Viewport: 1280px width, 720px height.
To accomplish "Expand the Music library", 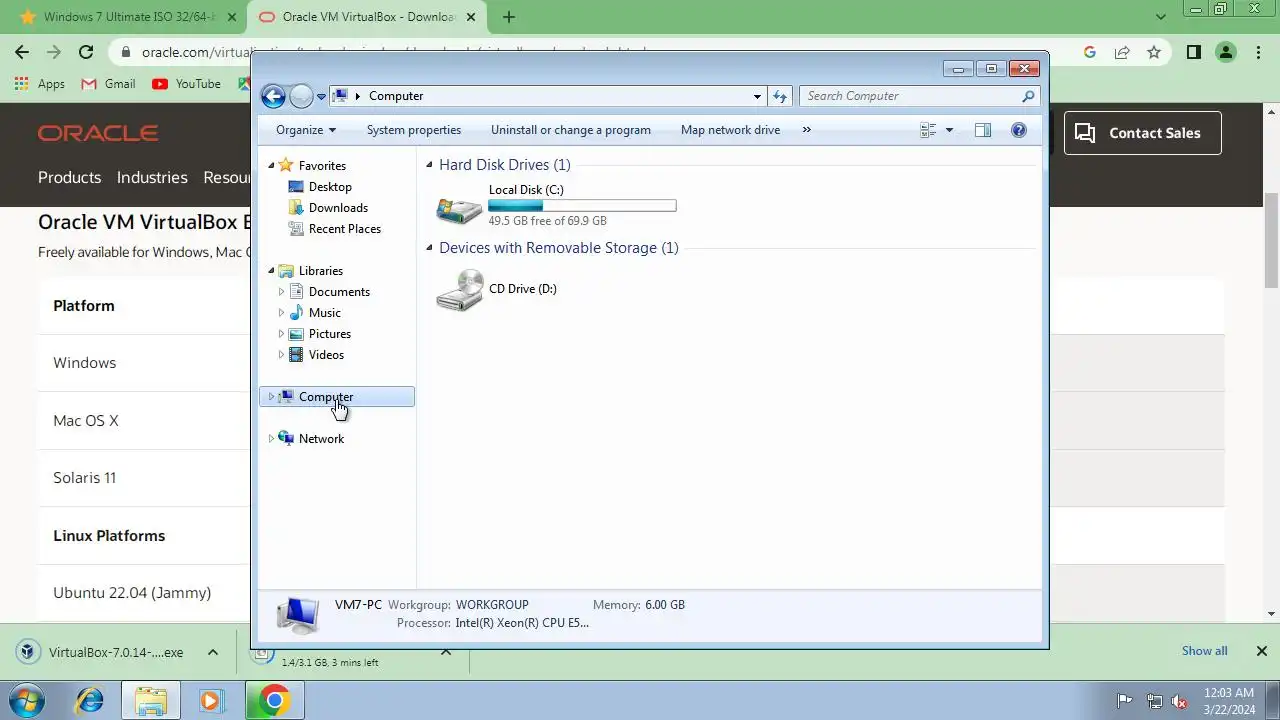I will [x=281, y=313].
